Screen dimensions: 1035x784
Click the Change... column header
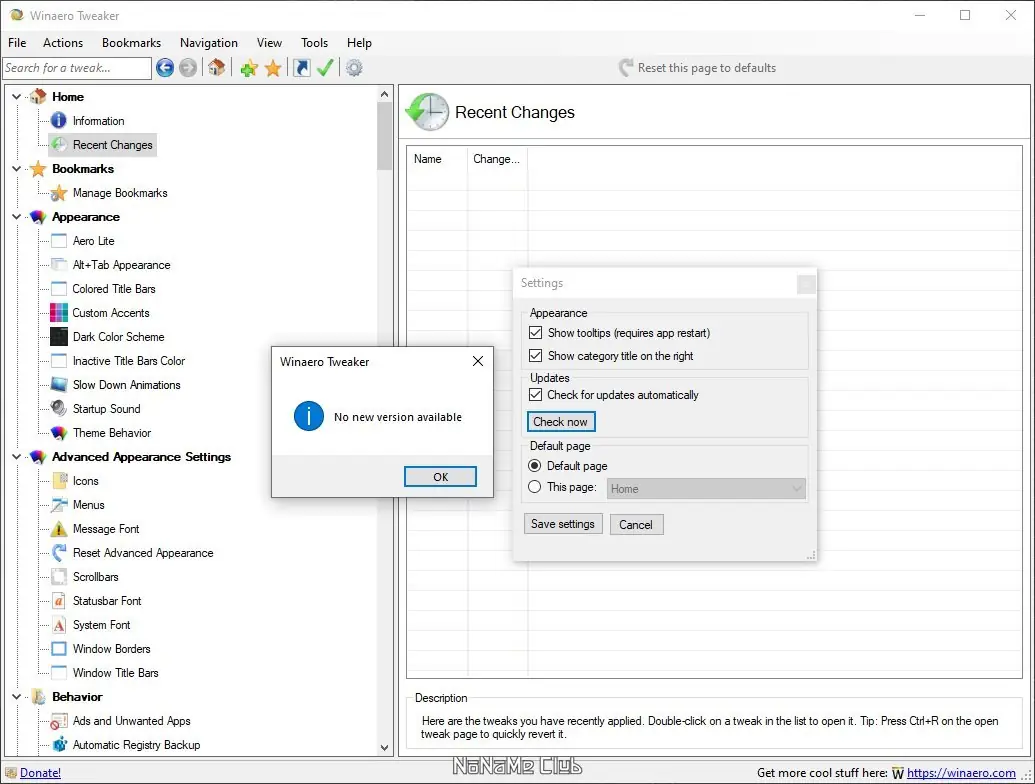tap(497, 159)
